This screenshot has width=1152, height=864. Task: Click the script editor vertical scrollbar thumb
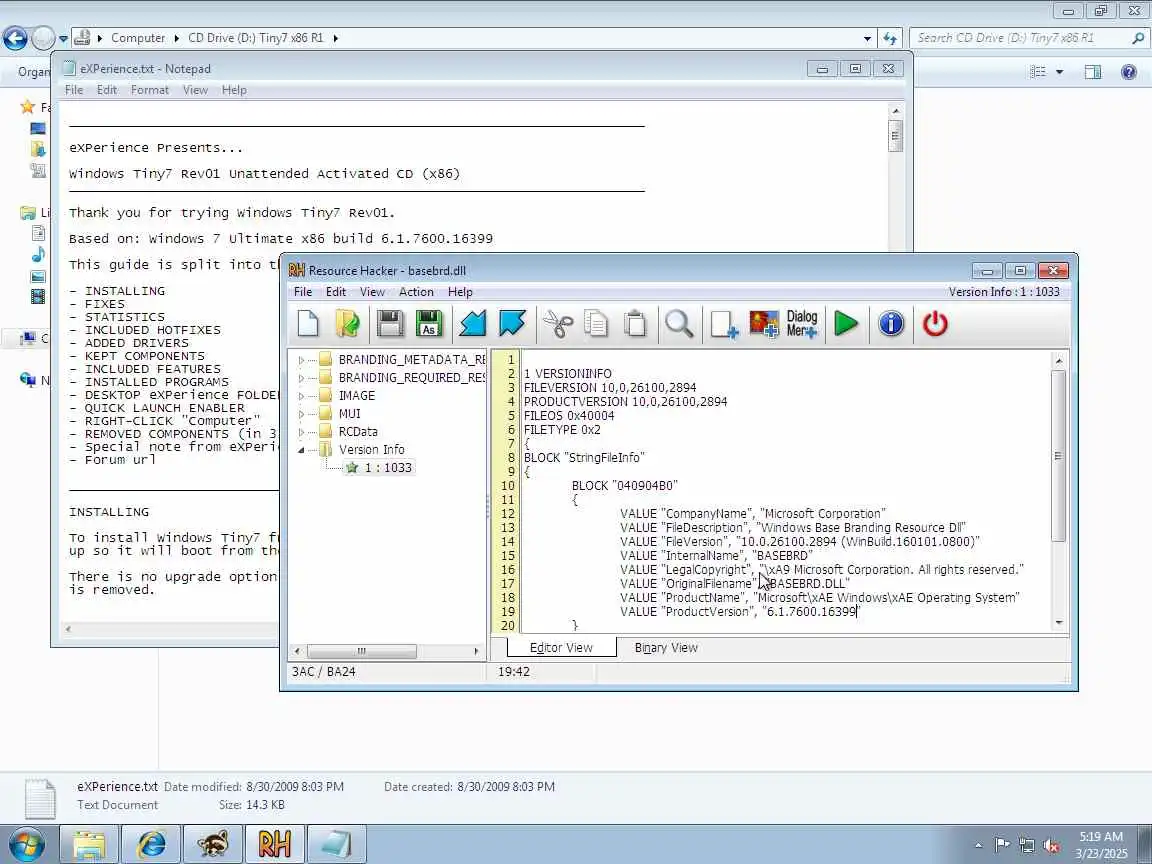tap(1058, 456)
